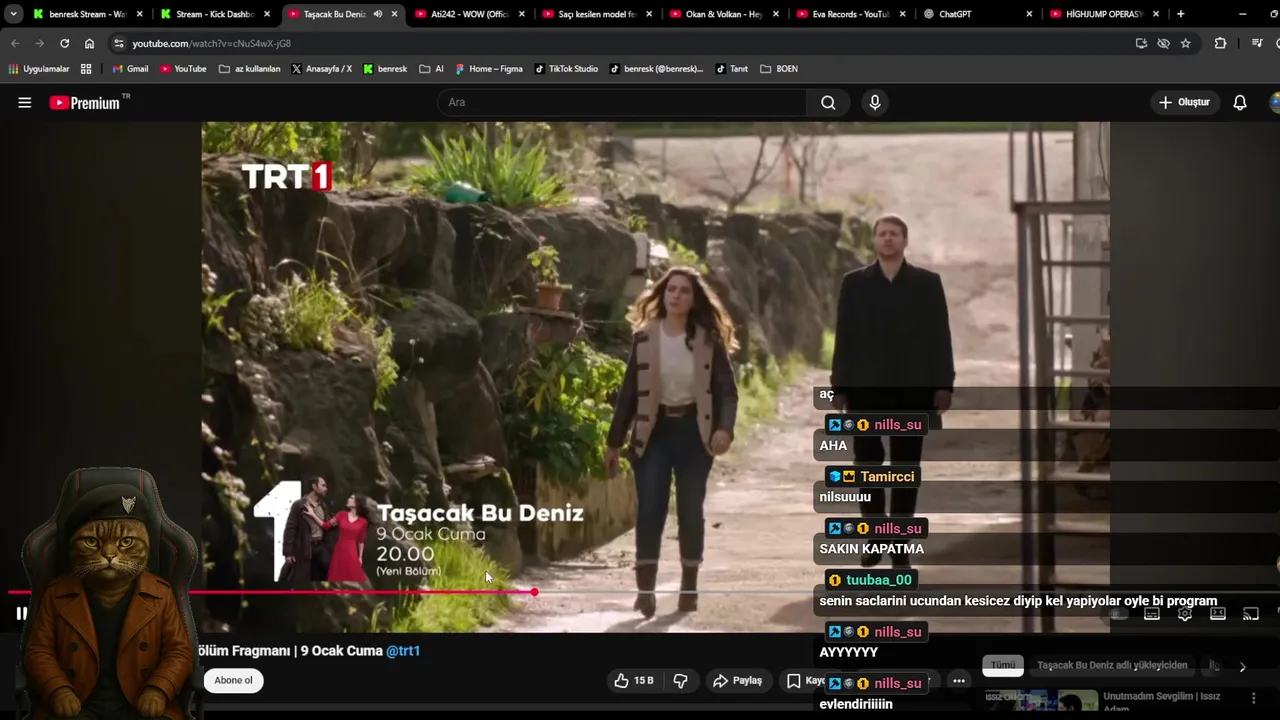Go forward with the browser forward arrow
Viewport: 1280px width, 720px height.
(x=39, y=43)
